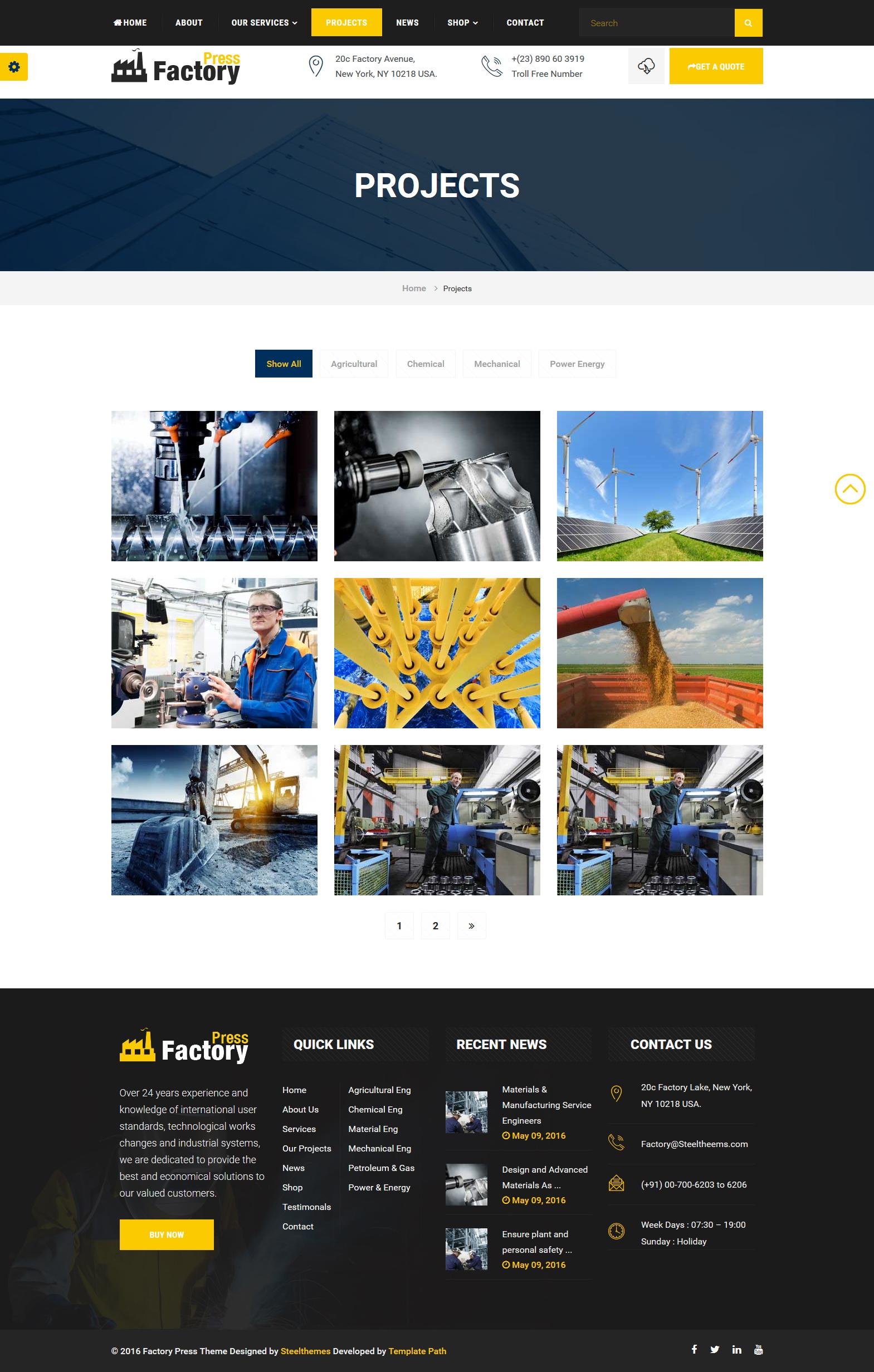The width and height of the screenshot is (874, 1372).
Task: Go to pagination page 2
Action: click(436, 926)
